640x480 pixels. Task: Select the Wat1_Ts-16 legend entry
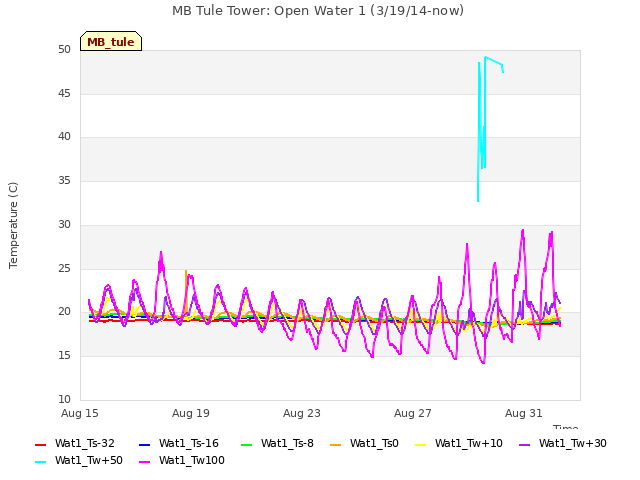[x=179, y=443]
